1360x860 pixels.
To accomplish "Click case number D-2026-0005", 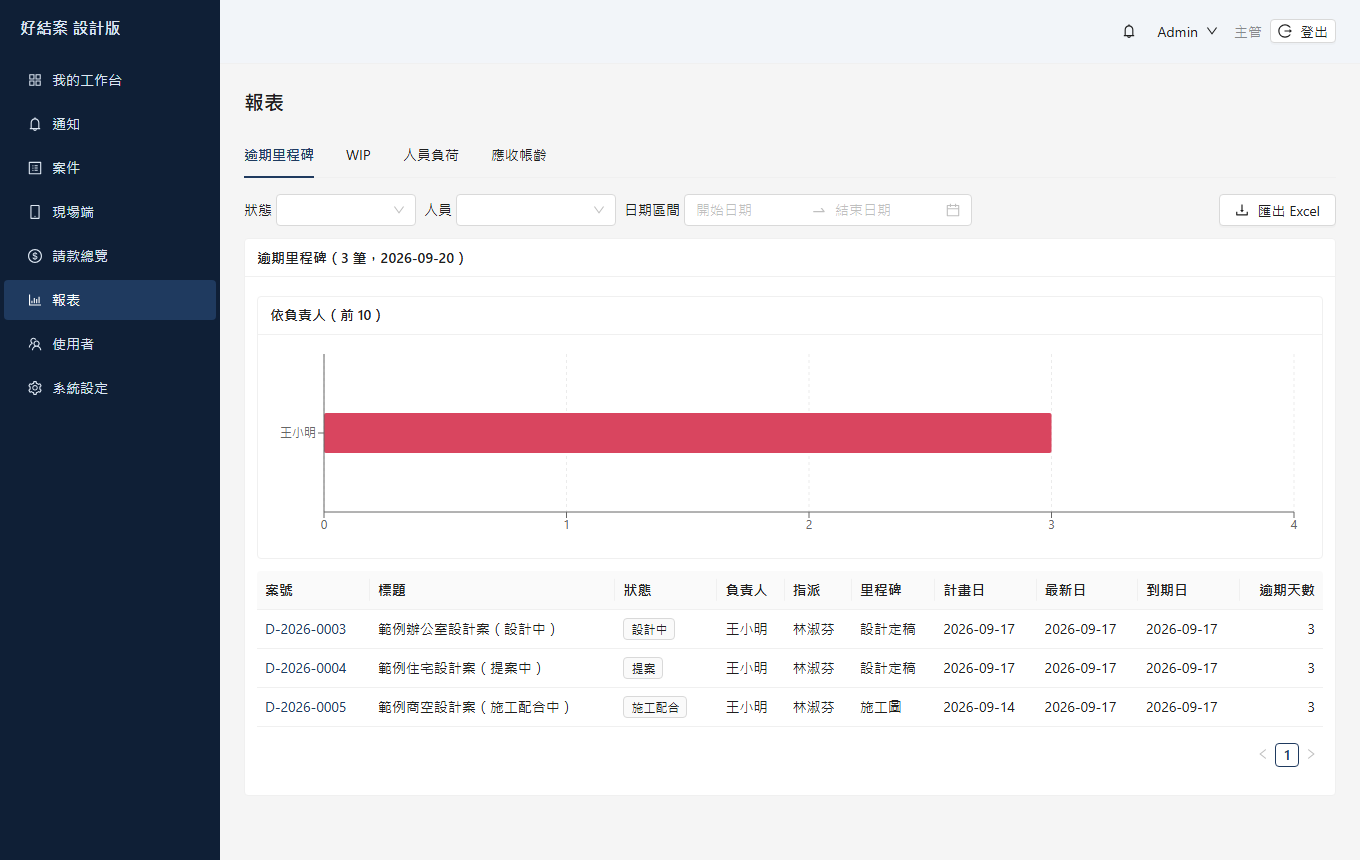I will 306,707.
